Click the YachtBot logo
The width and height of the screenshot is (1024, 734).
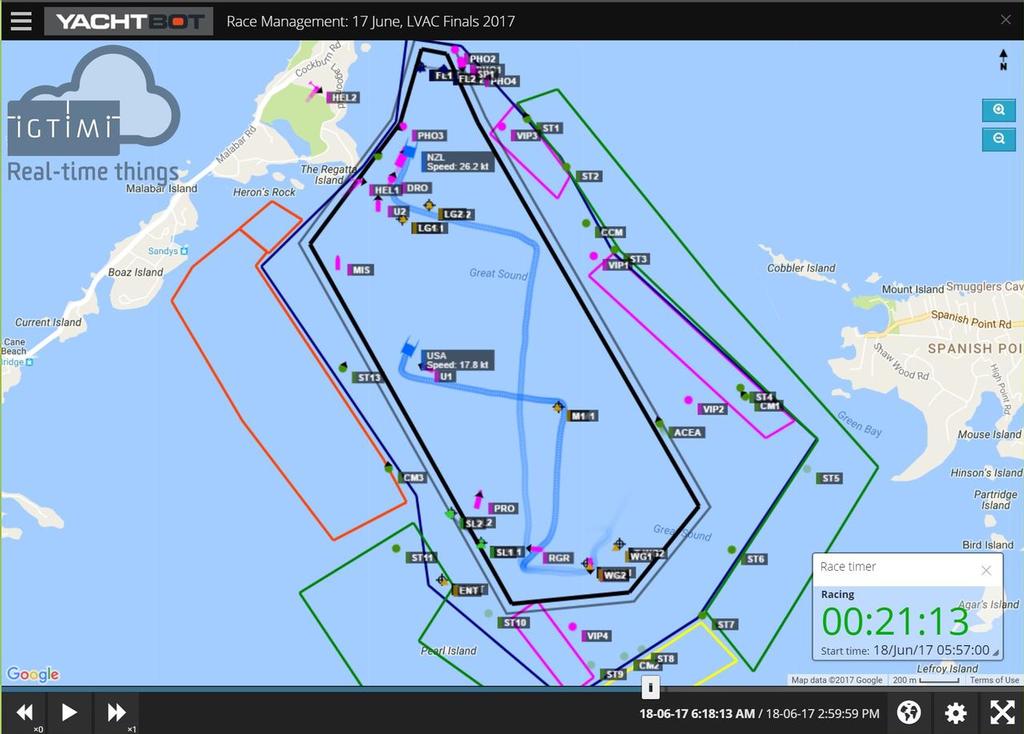tap(129, 22)
